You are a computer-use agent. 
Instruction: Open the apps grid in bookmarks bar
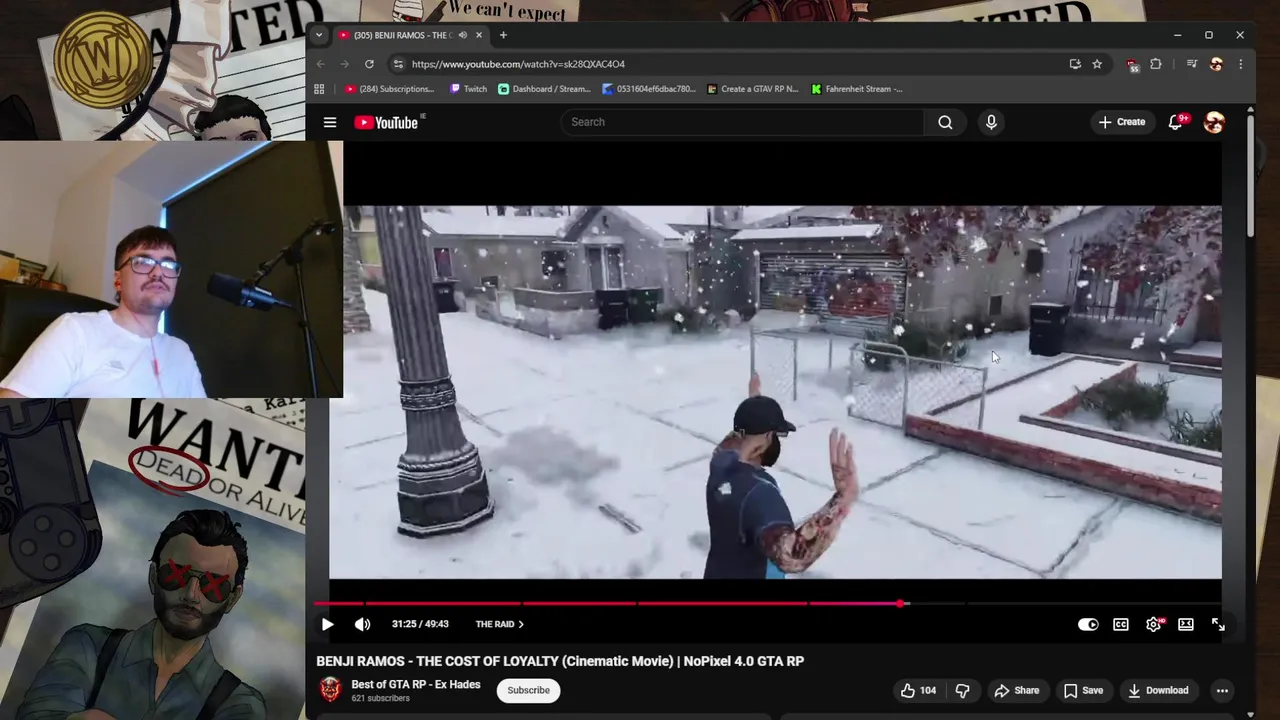(x=319, y=89)
